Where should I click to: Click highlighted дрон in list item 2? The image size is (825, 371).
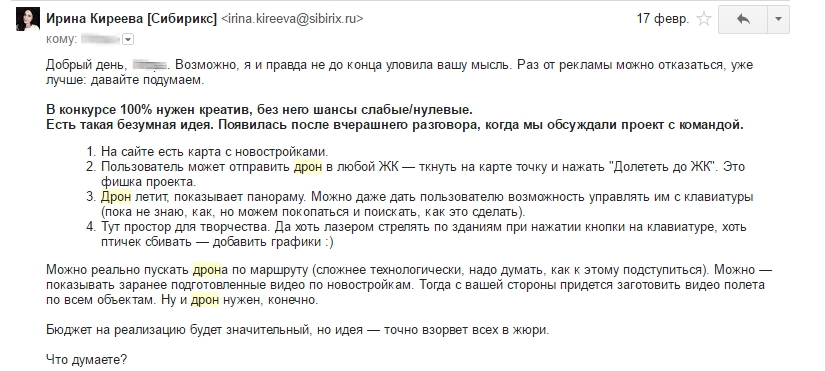(307, 167)
